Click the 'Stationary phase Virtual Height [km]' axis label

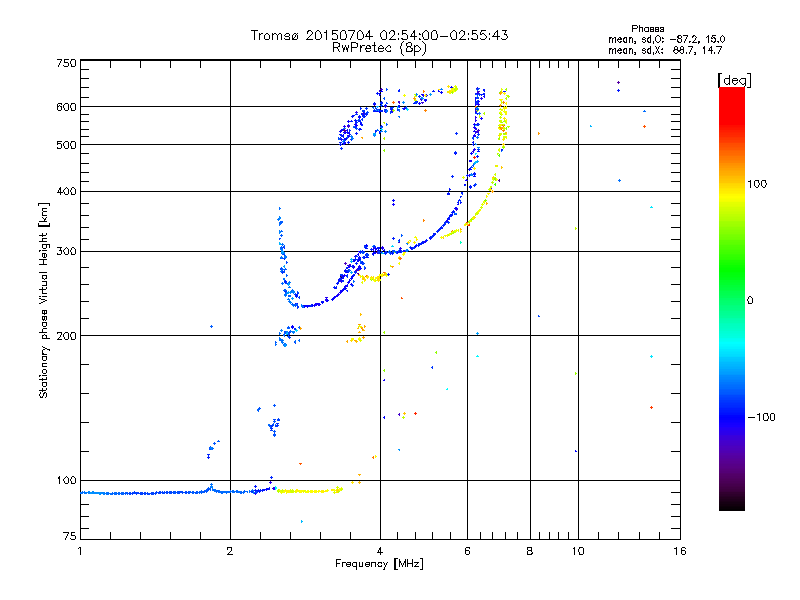coord(44,300)
